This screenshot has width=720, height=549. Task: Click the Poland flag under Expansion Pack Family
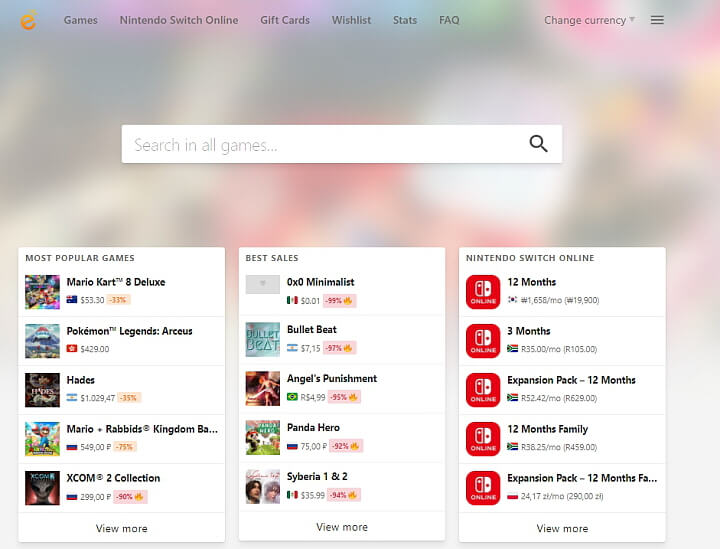click(512, 496)
